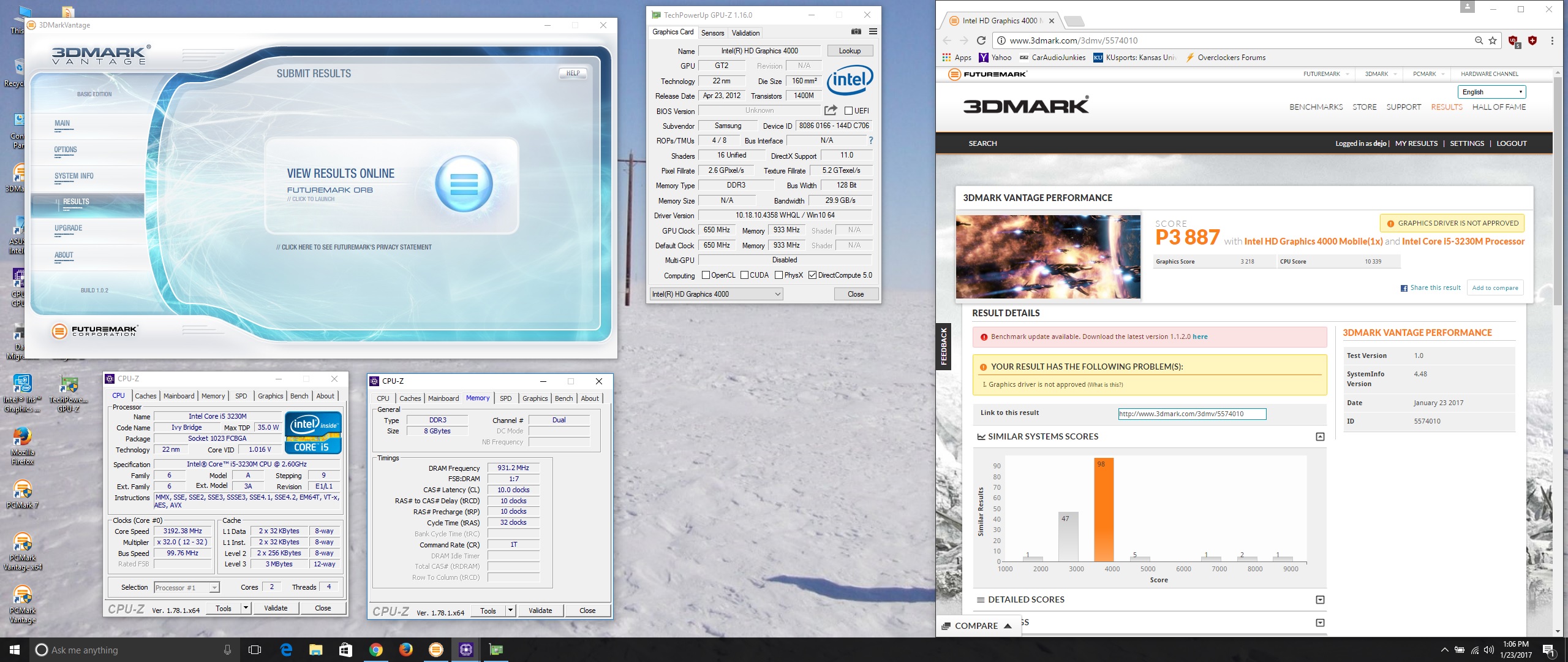Open the TechPowerUp GPU-Z desktop icon

click(68, 394)
